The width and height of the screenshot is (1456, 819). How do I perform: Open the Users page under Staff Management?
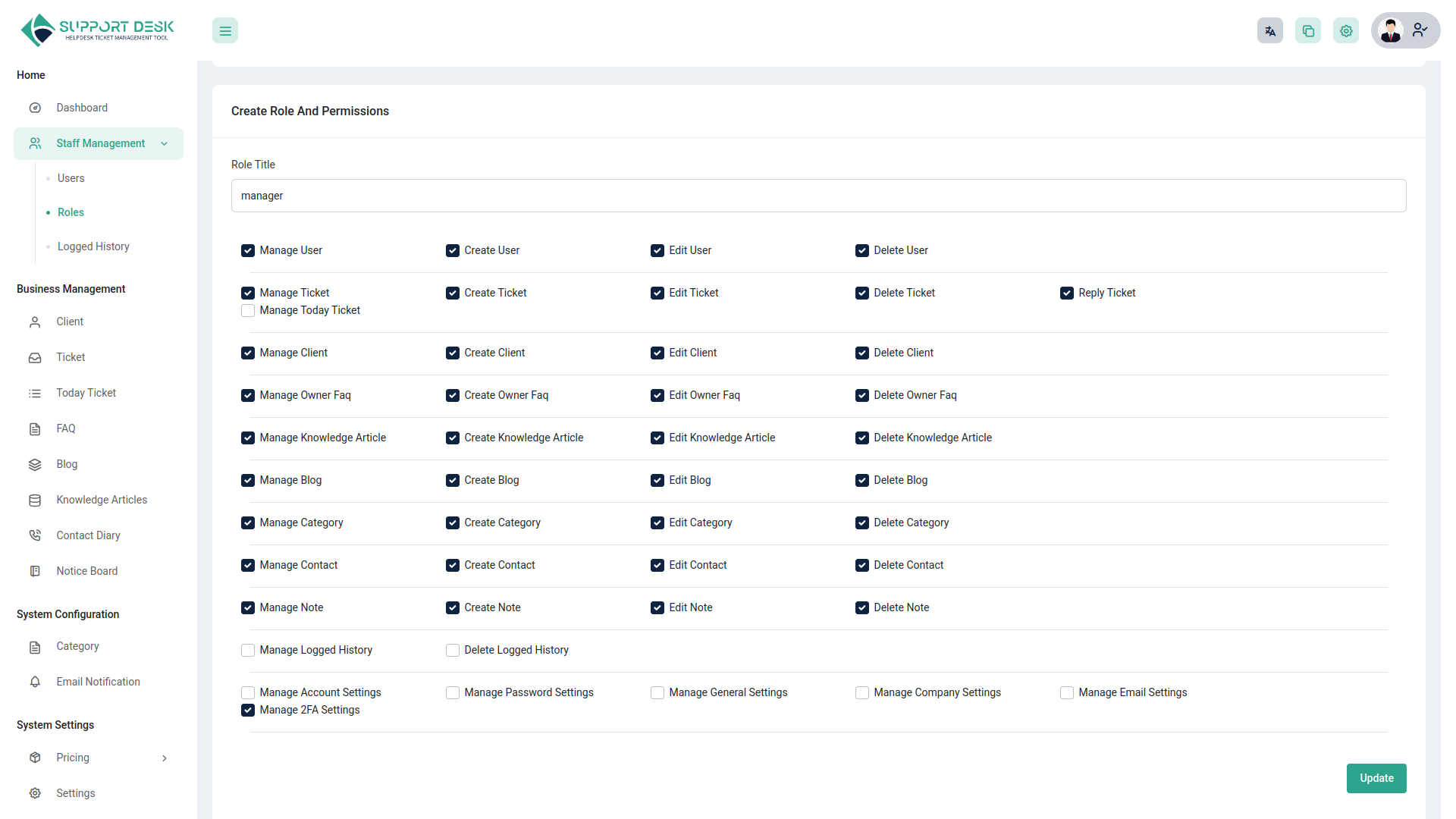[x=71, y=178]
